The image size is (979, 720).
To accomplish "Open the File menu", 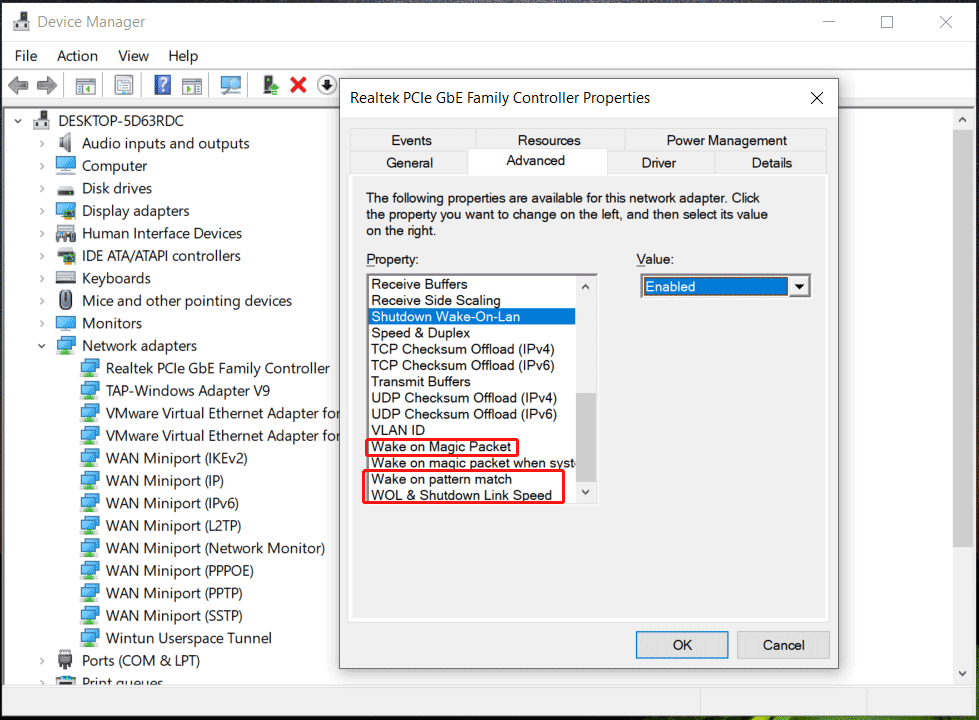I will pos(26,56).
